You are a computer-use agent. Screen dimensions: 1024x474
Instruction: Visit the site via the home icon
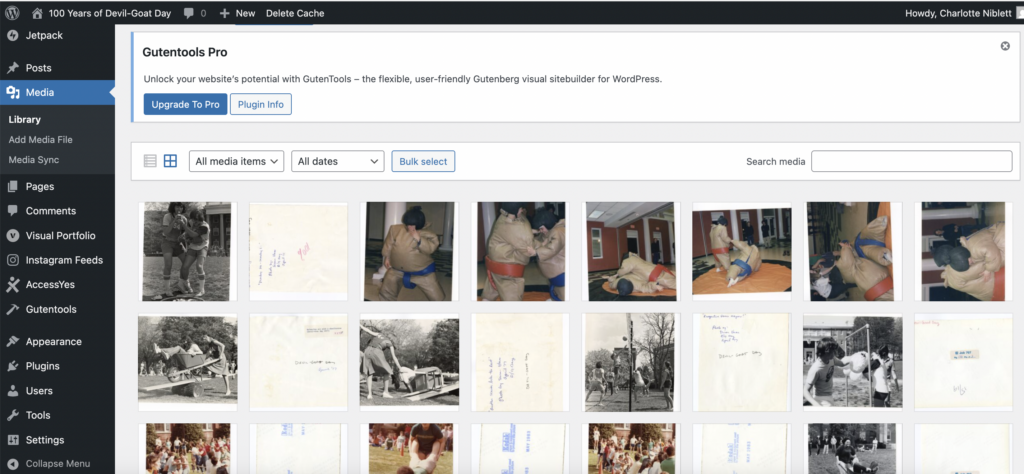pyautogui.click(x=37, y=13)
